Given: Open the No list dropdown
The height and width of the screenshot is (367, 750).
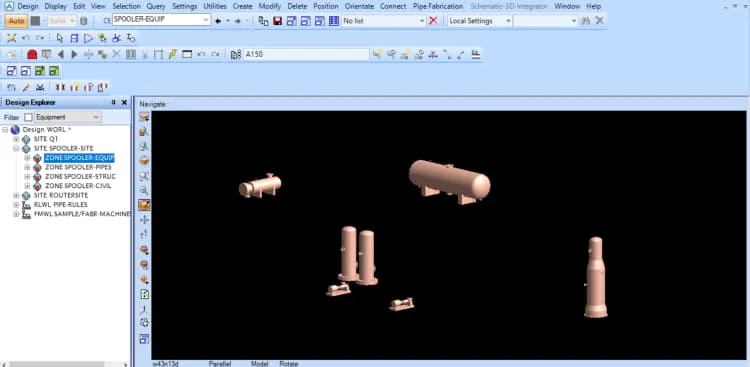Looking at the screenshot, I should (x=422, y=21).
